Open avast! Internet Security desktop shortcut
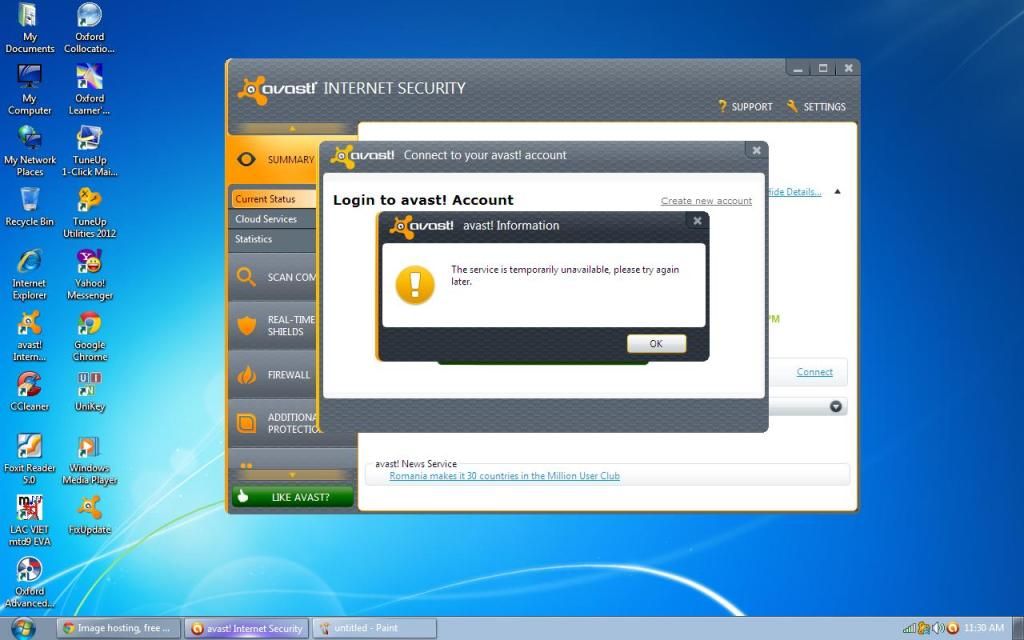The height and width of the screenshot is (640, 1024). (x=29, y=336)
